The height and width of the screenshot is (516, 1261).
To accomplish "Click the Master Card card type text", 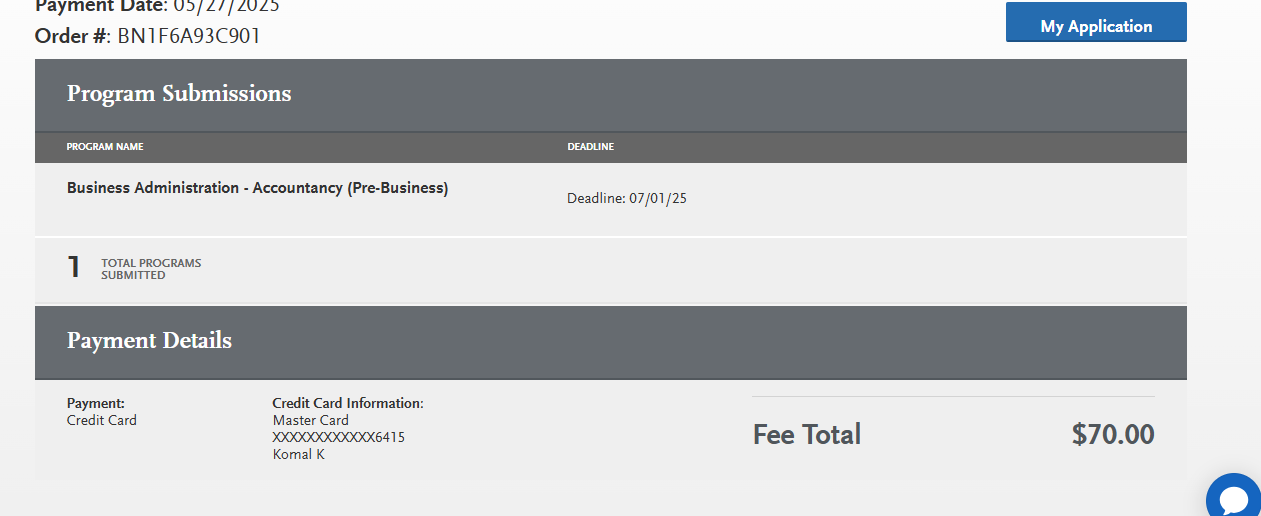I will click(x=311, y=421).
